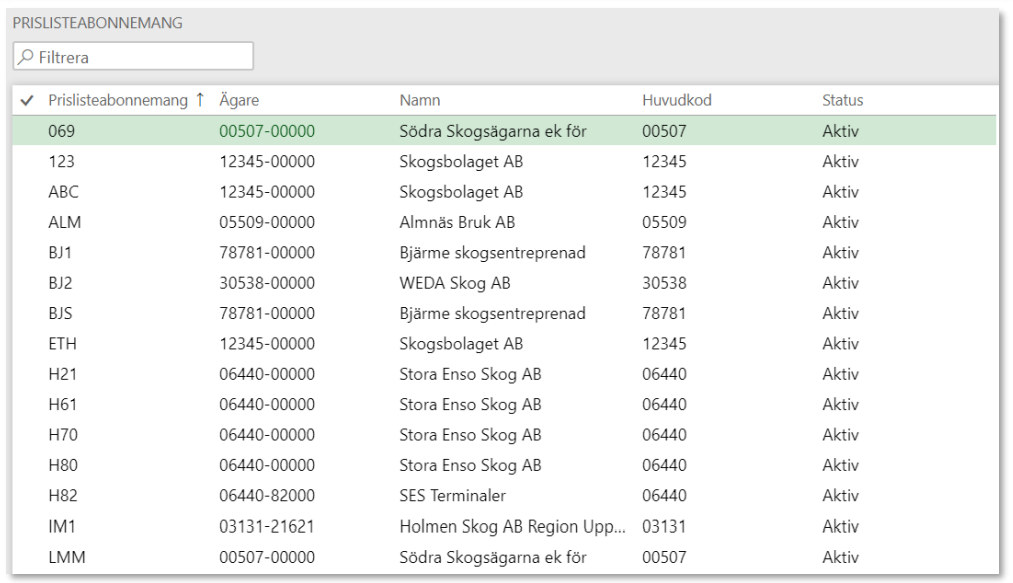Select the row with code BJ1

click(x=504, y=252)
